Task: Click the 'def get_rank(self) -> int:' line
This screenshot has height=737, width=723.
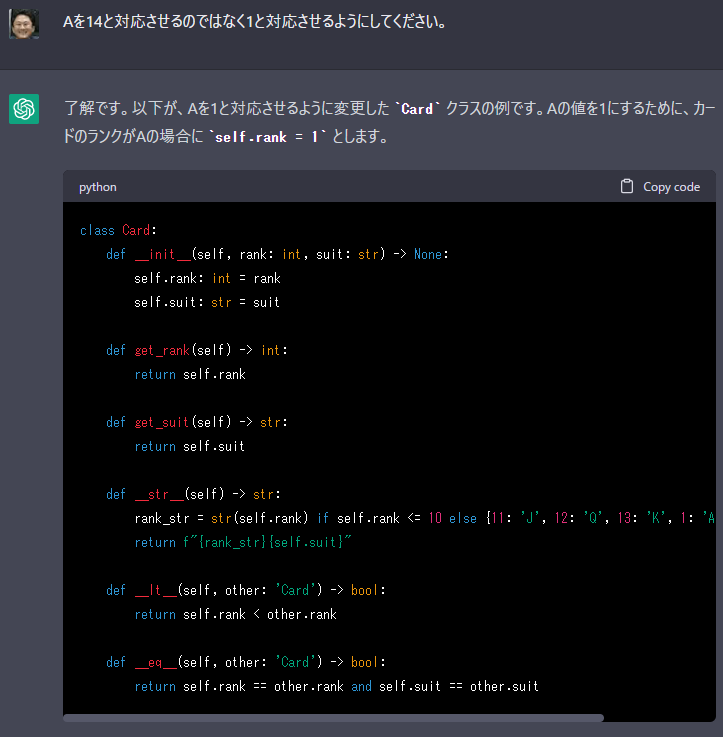Action: click(196, 350)
